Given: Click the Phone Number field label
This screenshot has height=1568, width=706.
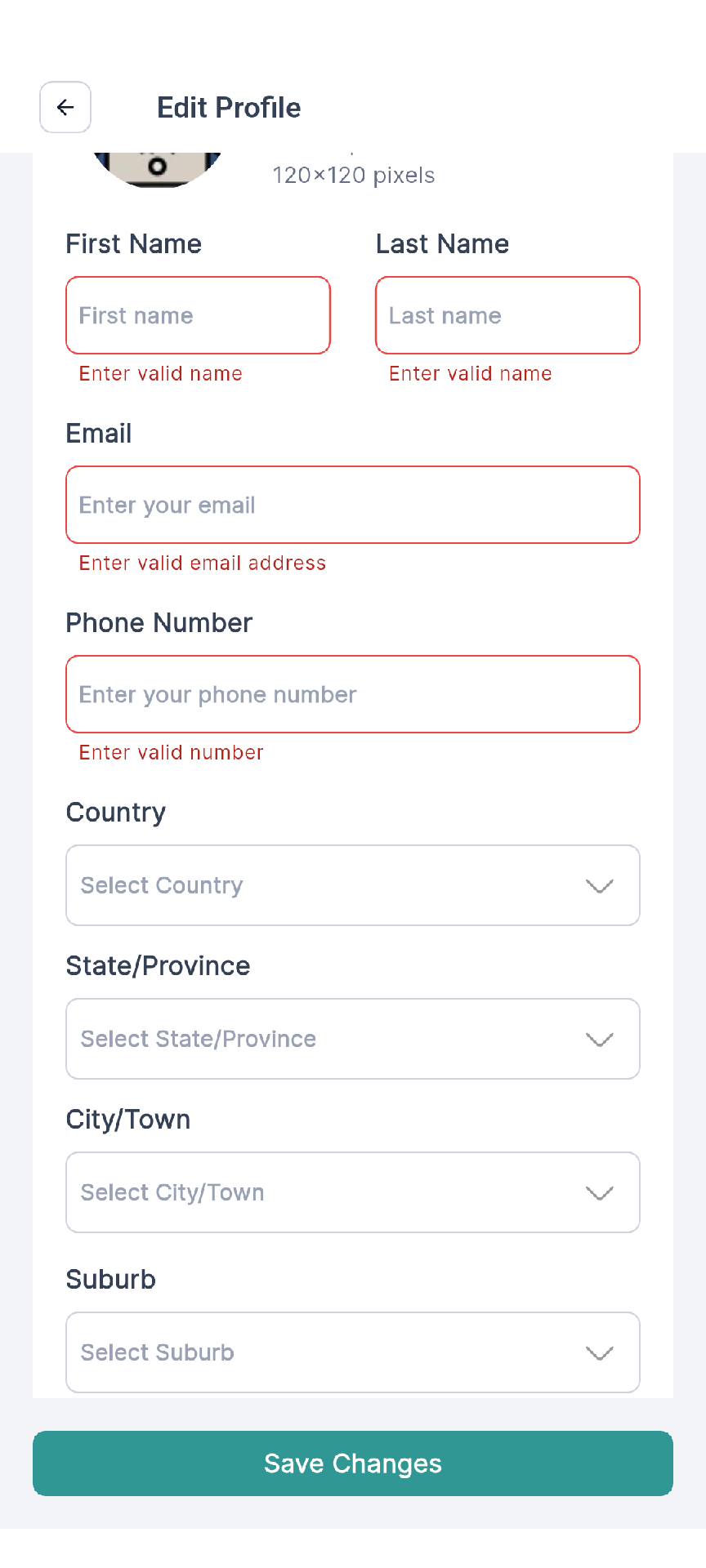Looking at the screenshot, I should (159, 623).
